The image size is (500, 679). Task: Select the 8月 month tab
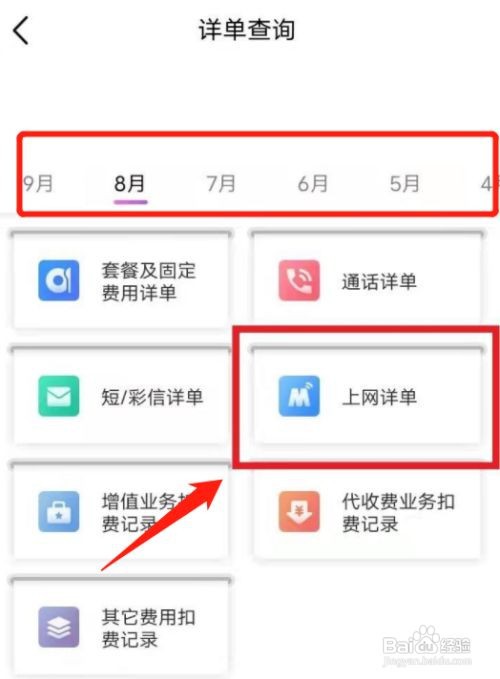129,184
